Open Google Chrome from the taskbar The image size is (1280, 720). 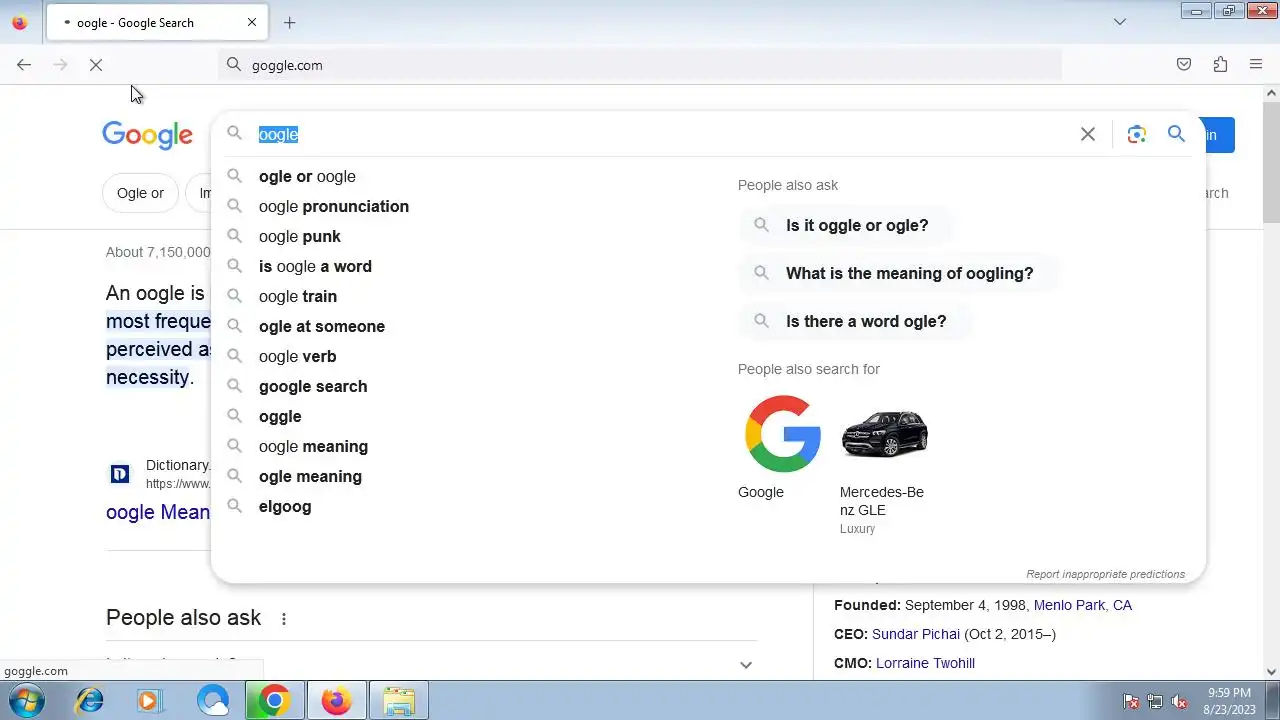pyautogui.click(x=274, y=701)
